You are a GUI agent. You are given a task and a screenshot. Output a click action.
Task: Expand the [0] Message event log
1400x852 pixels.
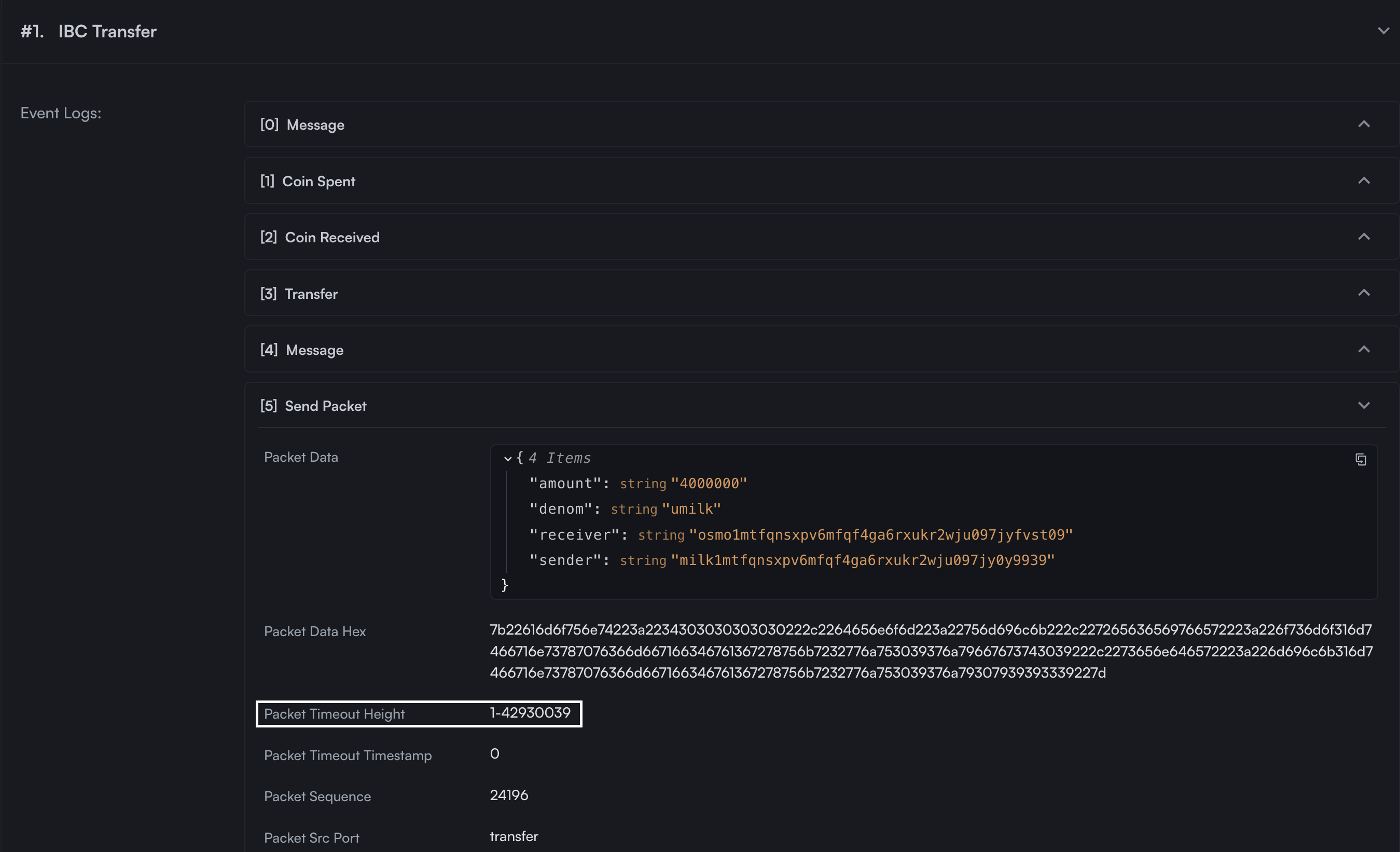1364,125
